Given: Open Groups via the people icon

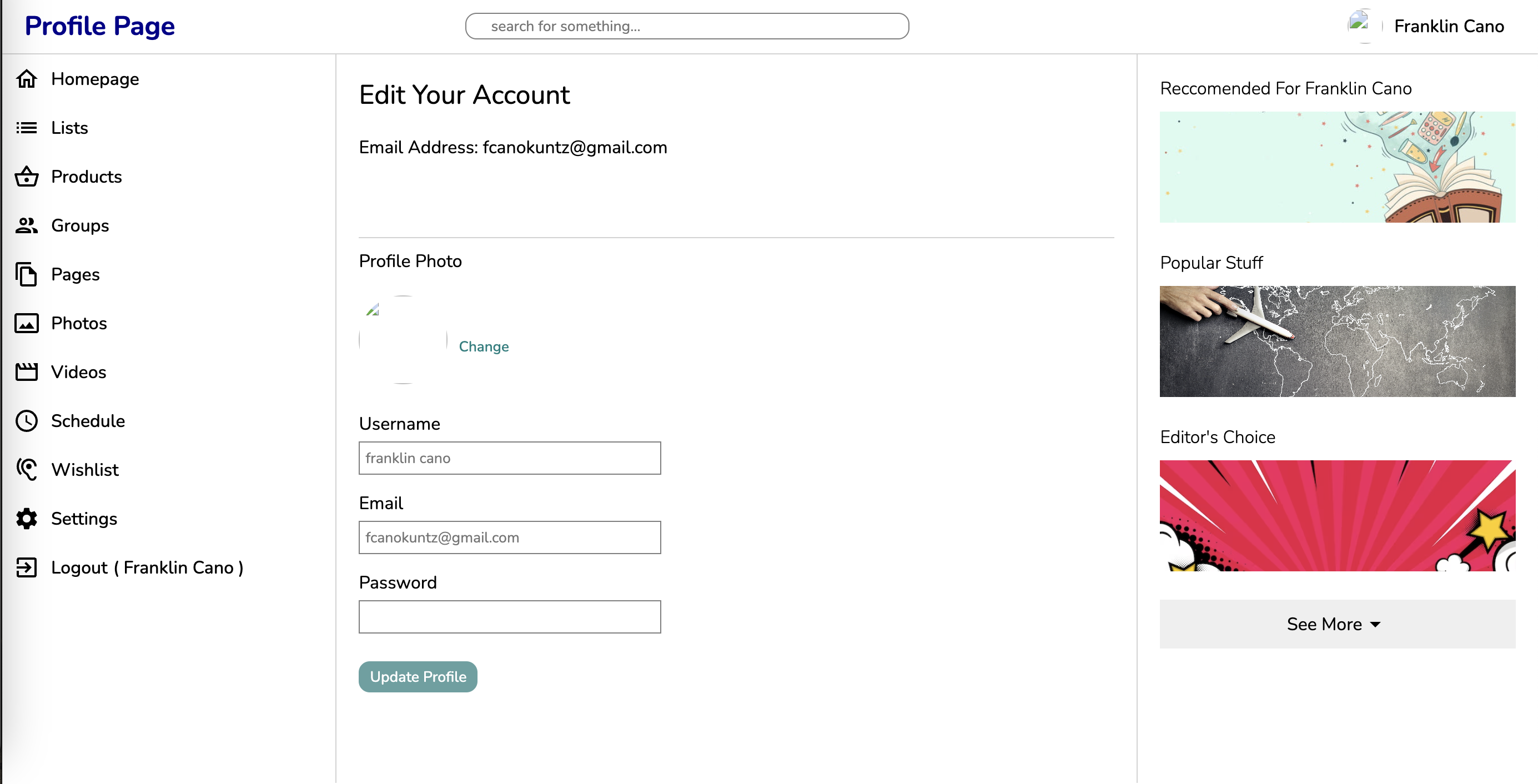Looking at the screenshot, I should coord(27,225).
